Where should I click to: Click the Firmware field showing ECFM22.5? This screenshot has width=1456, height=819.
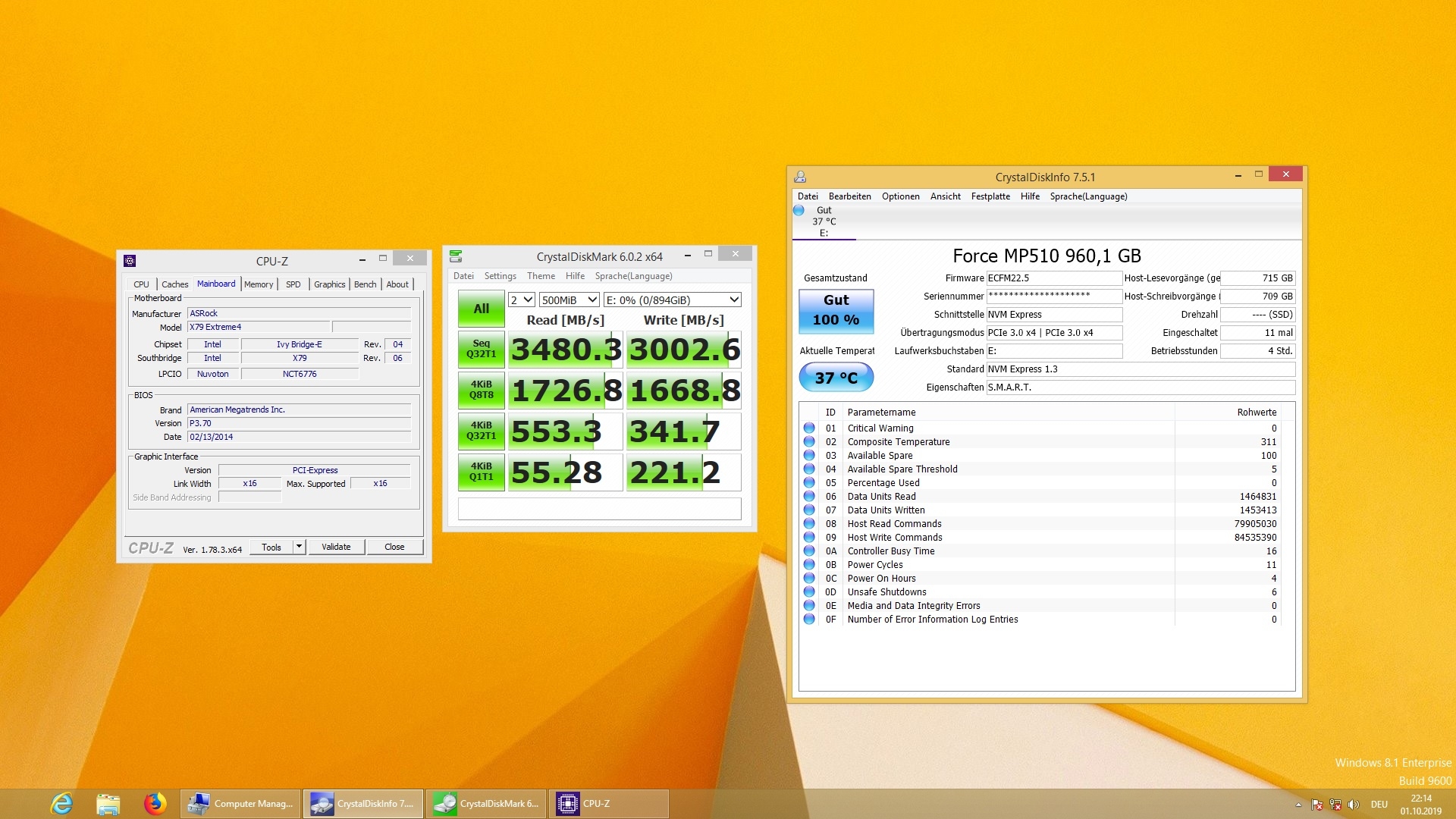[x=1054, y=278]
